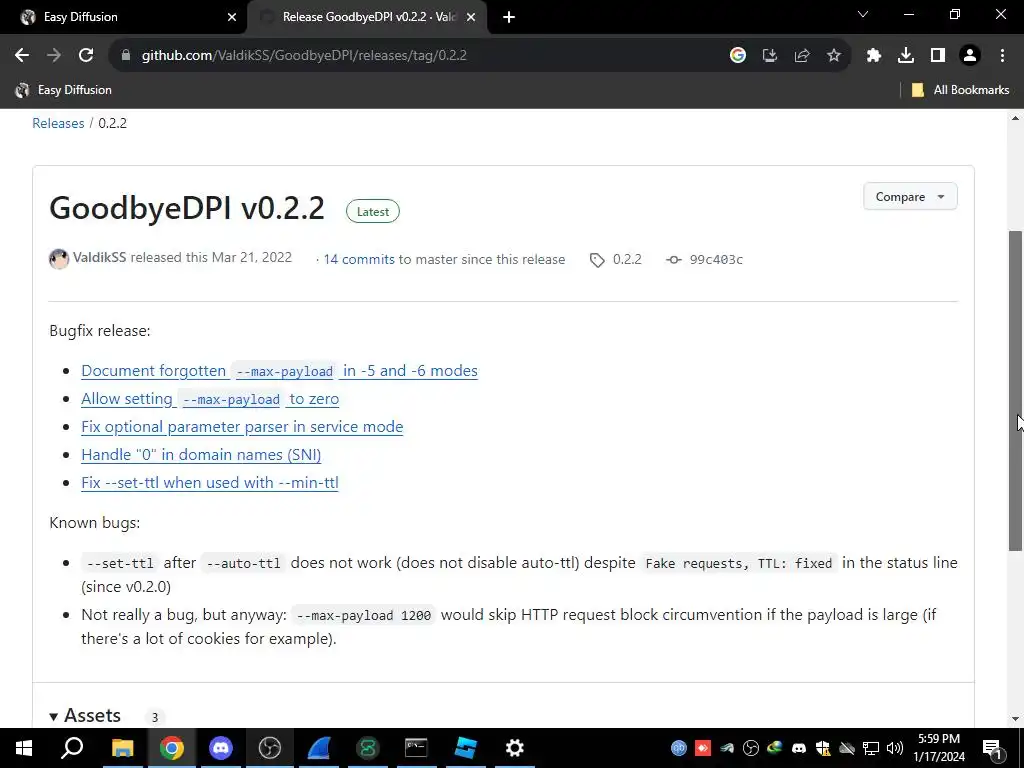This screenshot has height=768, width=1024.
Task: Open the volume speaker tray icon
Action: (895, 748)
